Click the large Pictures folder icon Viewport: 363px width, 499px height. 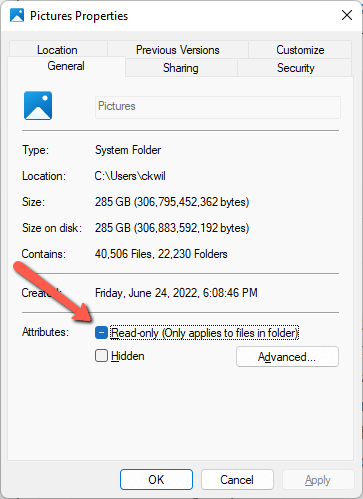pos(38,106)
